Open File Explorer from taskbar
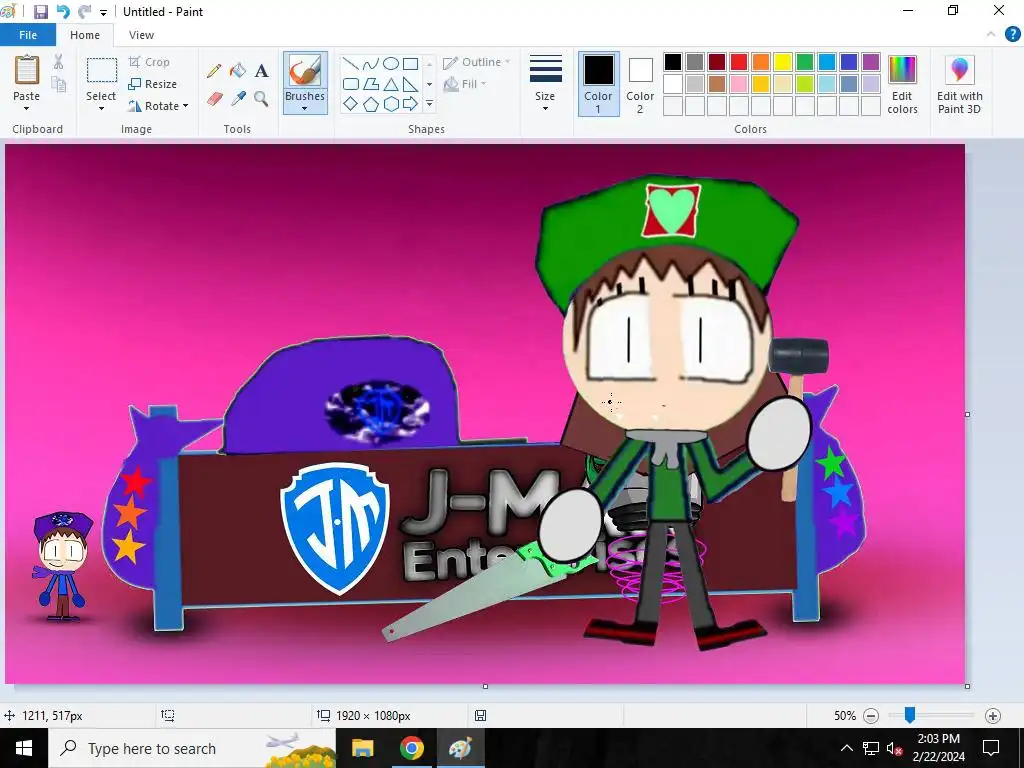Image resolution: width=1024 pixels, height=768 pixels. tap(362, 748)
